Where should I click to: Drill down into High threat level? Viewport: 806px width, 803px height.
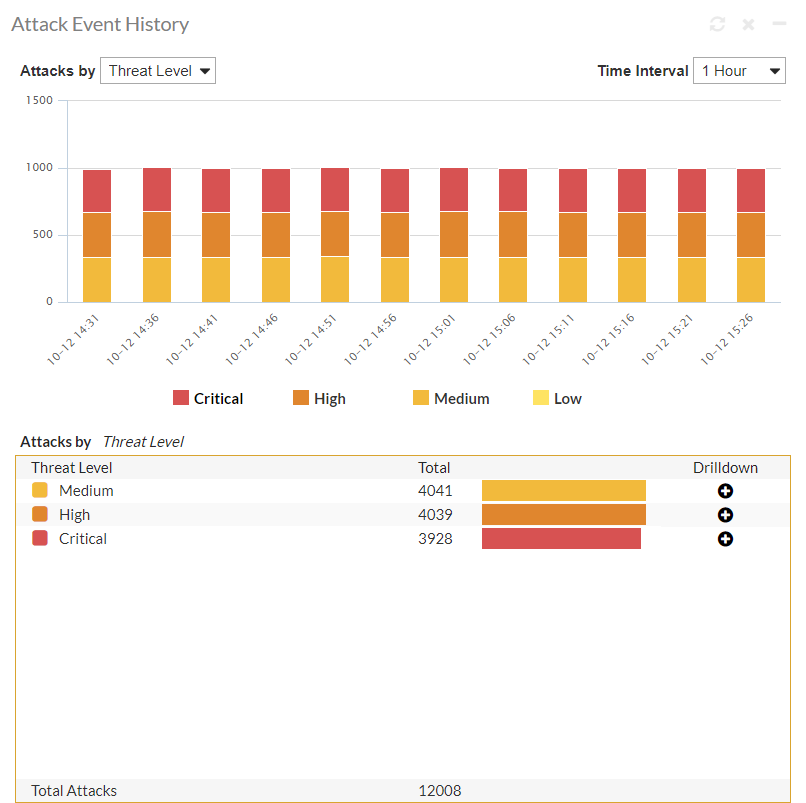(x=726, y=515)
